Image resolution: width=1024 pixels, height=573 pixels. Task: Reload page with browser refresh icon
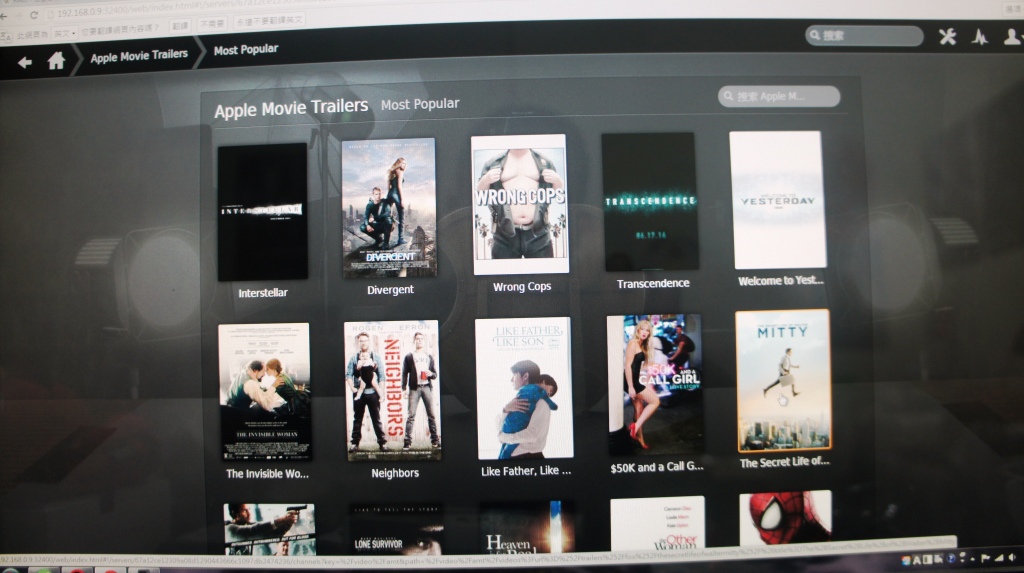[x=34, y=15]
